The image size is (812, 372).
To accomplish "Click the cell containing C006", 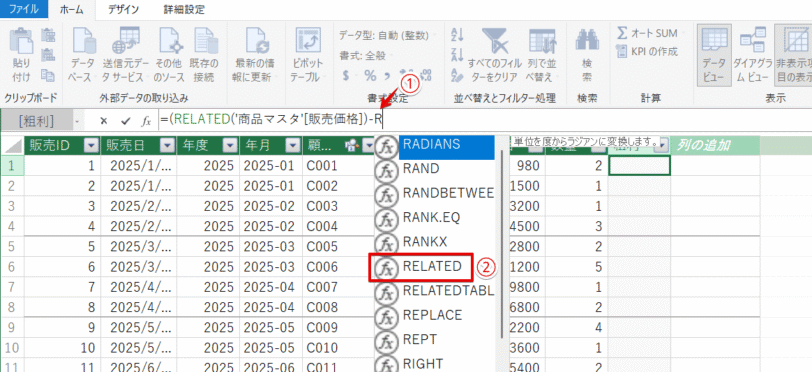I will point(338,267).
